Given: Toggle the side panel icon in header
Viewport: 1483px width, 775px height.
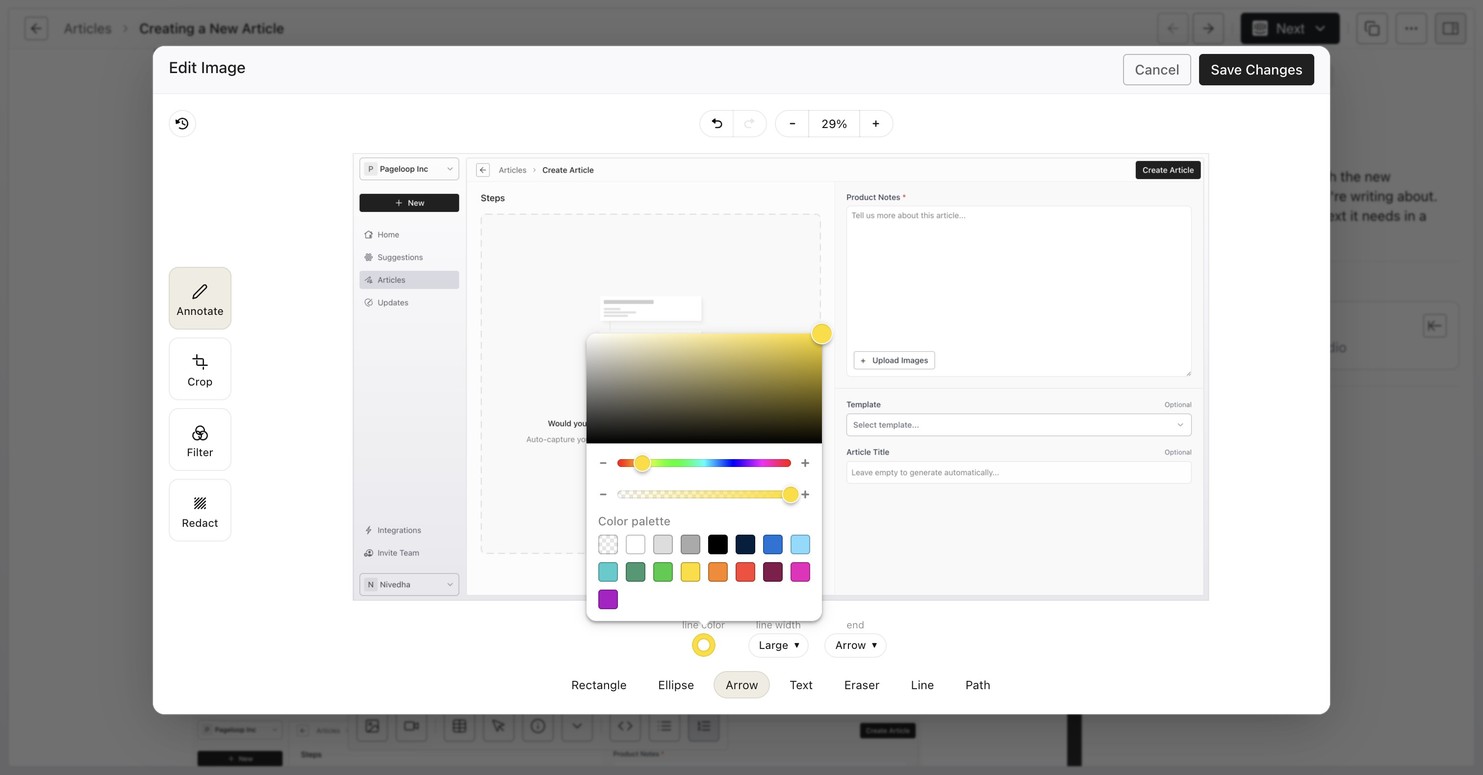Looking at the screenshot, I should coord(1450,28).
